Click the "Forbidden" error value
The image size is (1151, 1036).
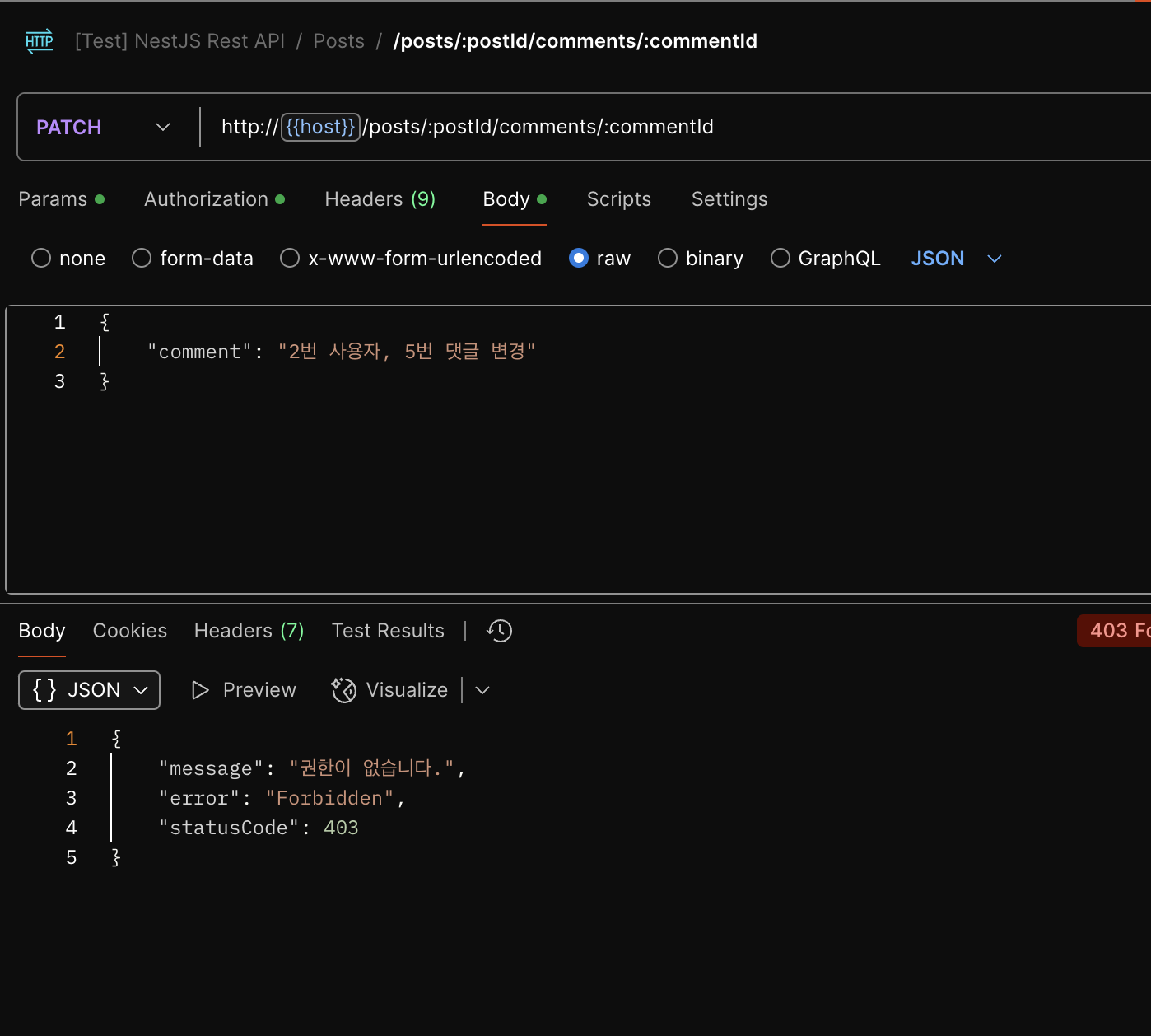[x=330, y=798]
